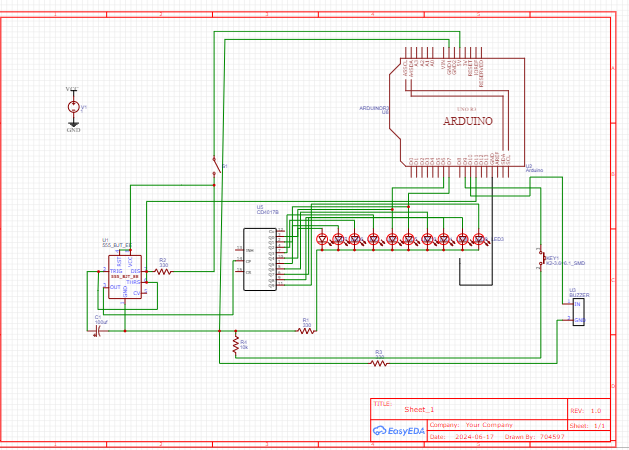This screenshot has width=629, height=450.
Task: Click the U2 Arduino label at board corner
Action: click(534, 168)
